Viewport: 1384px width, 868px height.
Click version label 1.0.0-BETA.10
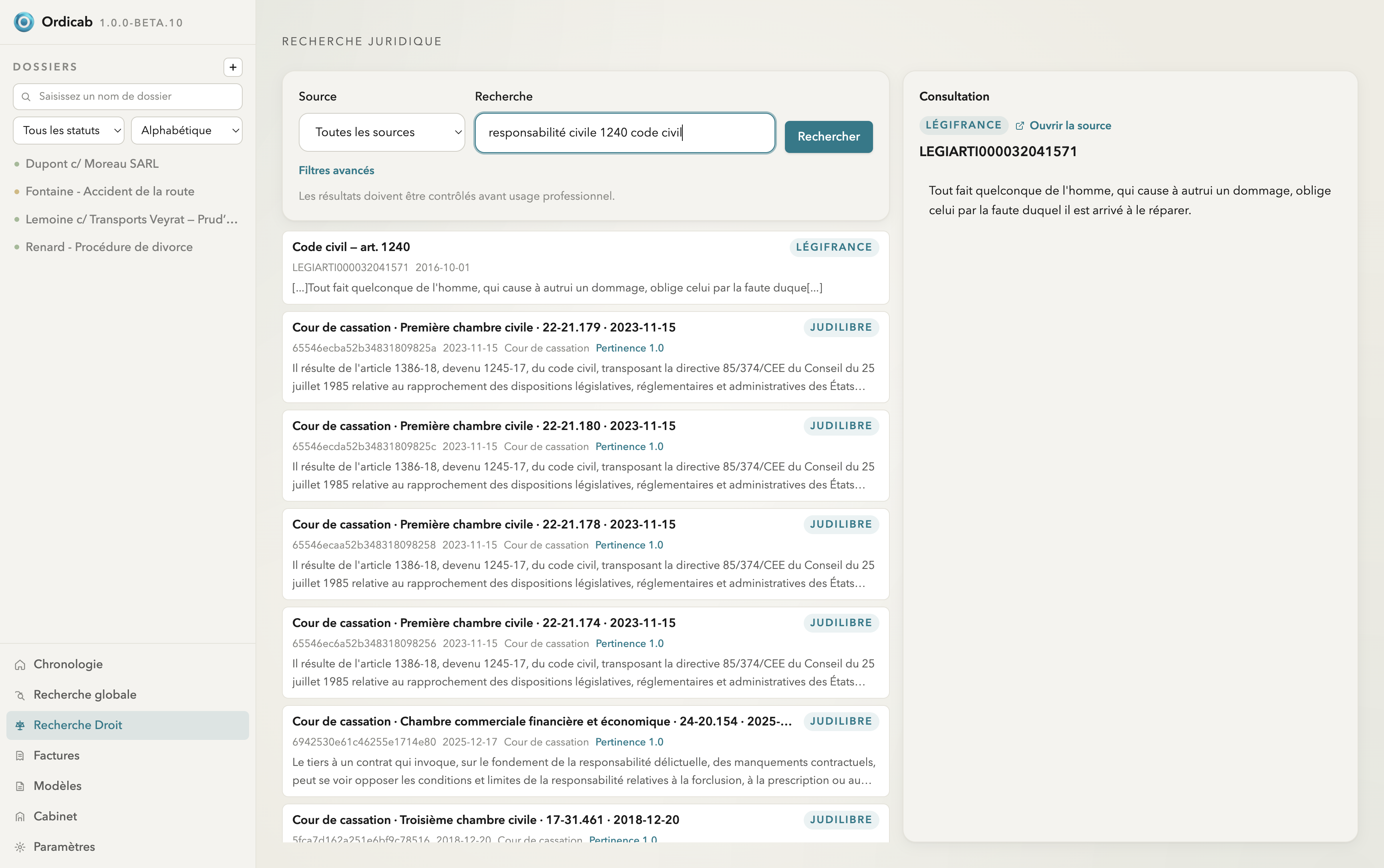point(141,23)
